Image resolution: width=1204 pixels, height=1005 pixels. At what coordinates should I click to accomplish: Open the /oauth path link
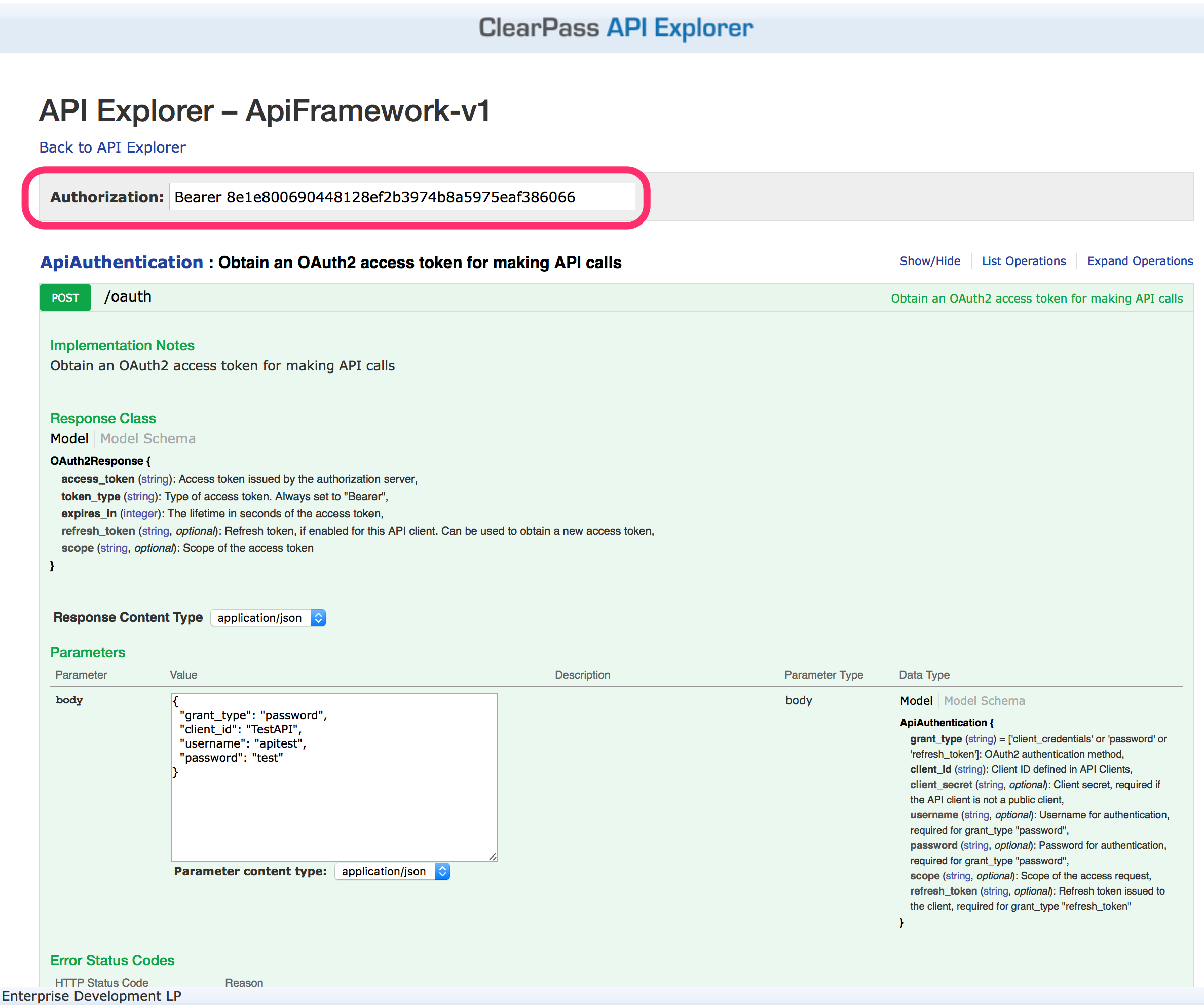coord(128,296)
